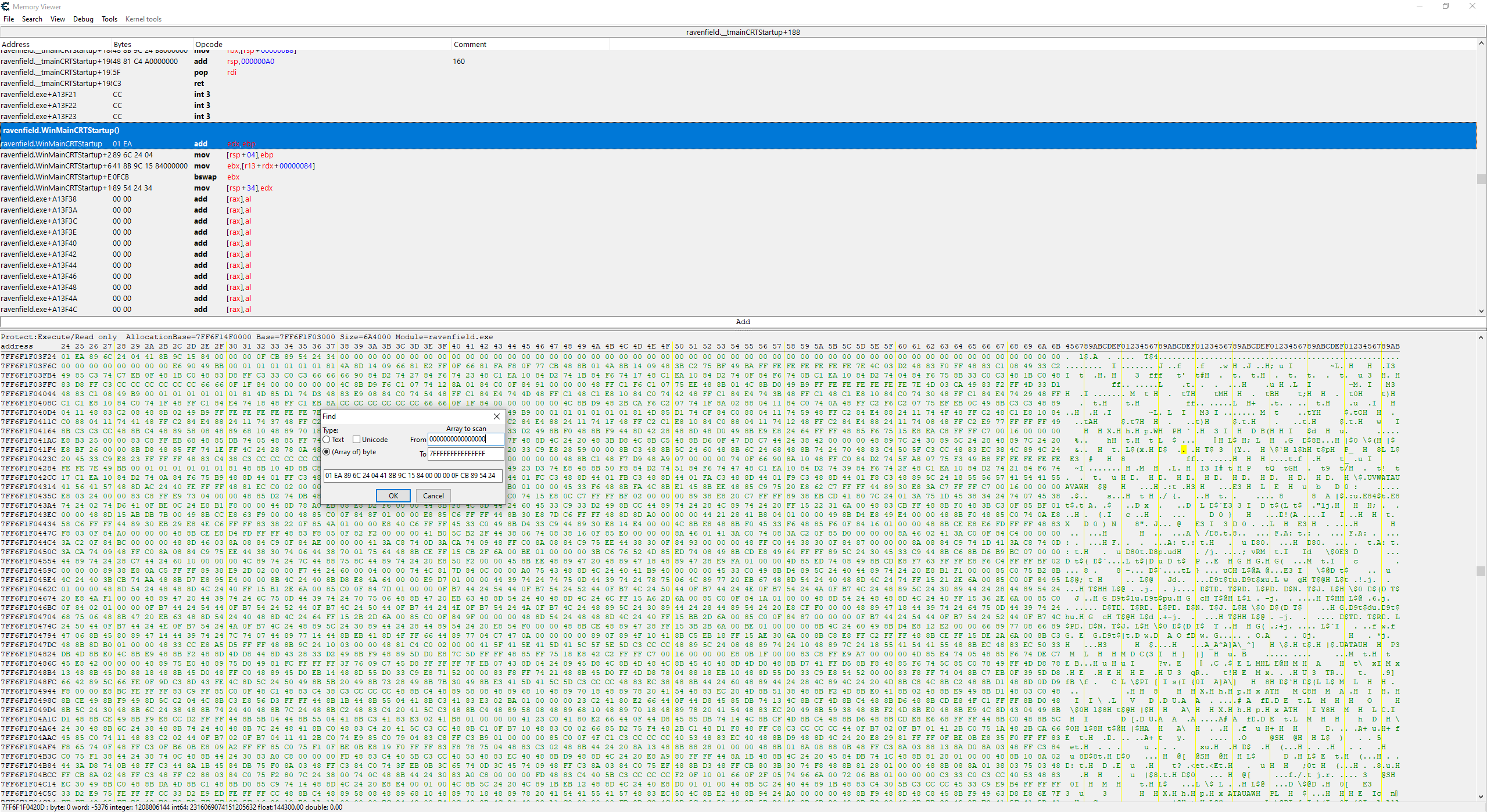
Task: Click the status bar byte/word values
Action: coord(171,807)
